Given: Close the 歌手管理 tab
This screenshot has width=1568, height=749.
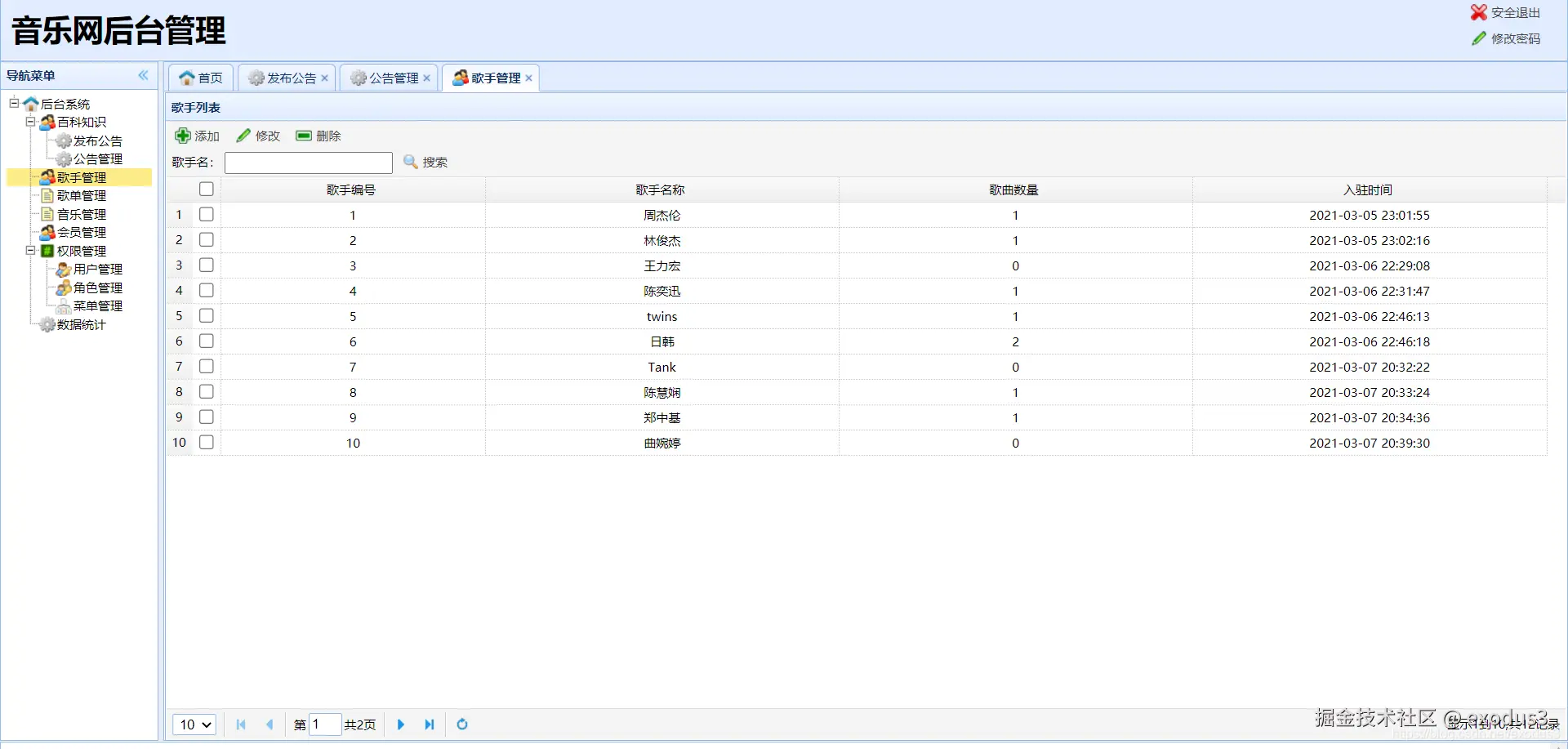Looking at the screenshot, I should 528,78.
